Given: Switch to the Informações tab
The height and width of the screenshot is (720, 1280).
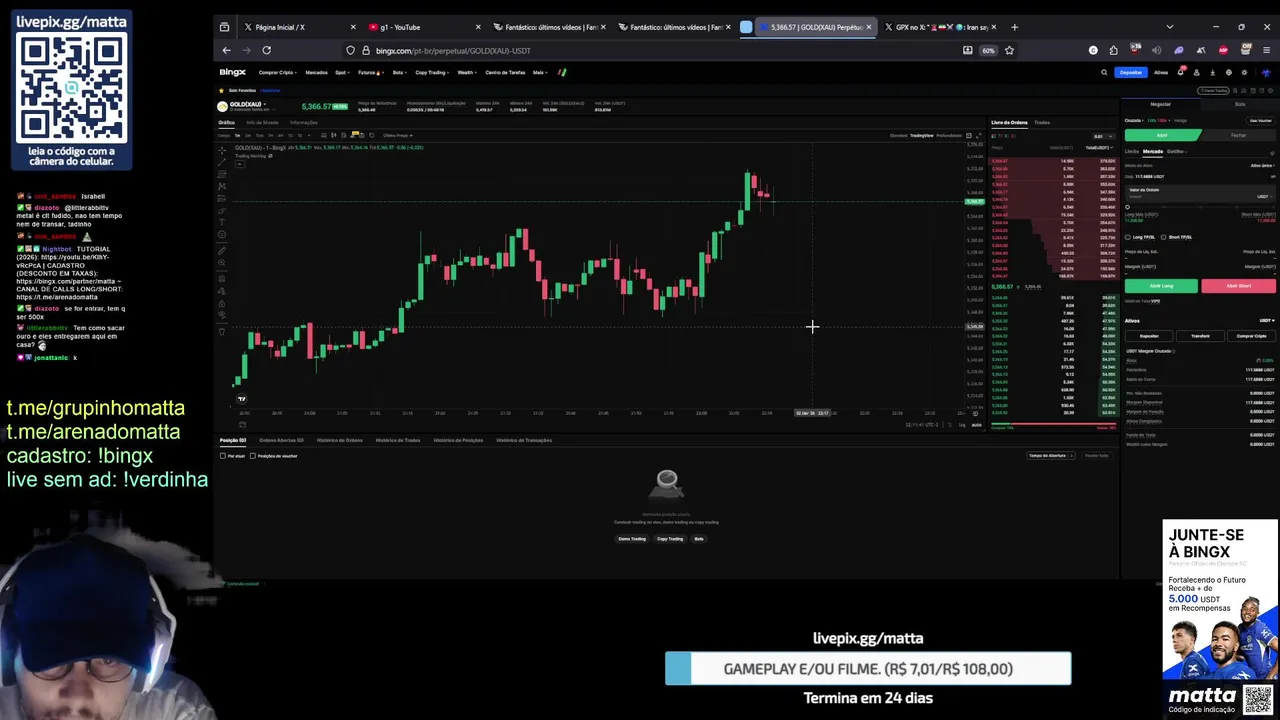Looking at the screenshot, I should click(304, 122).
